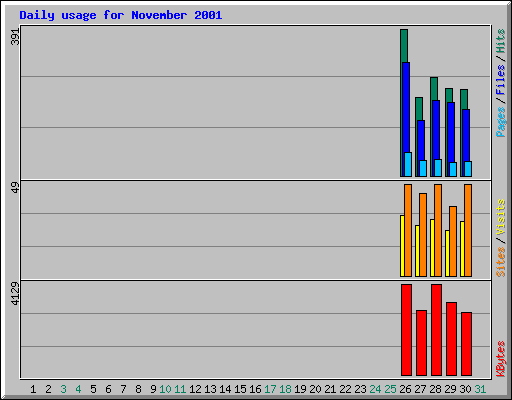This screenshot has width=512, height=400.
Task: Select the orange Sites bar for day 26
Action: click(408, 230)
